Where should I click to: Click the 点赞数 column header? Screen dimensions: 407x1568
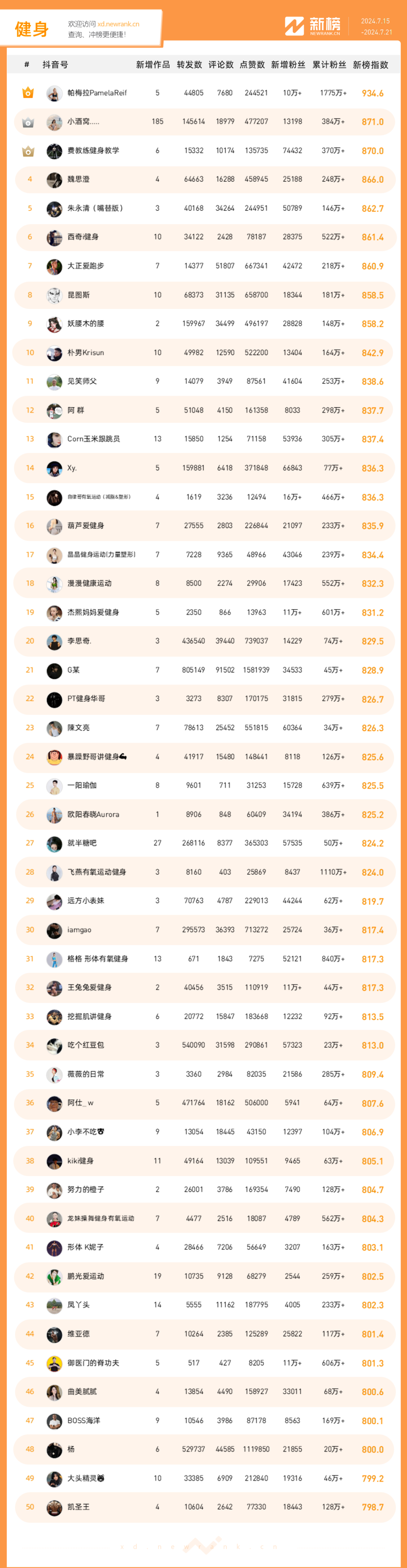coord(252,65)
